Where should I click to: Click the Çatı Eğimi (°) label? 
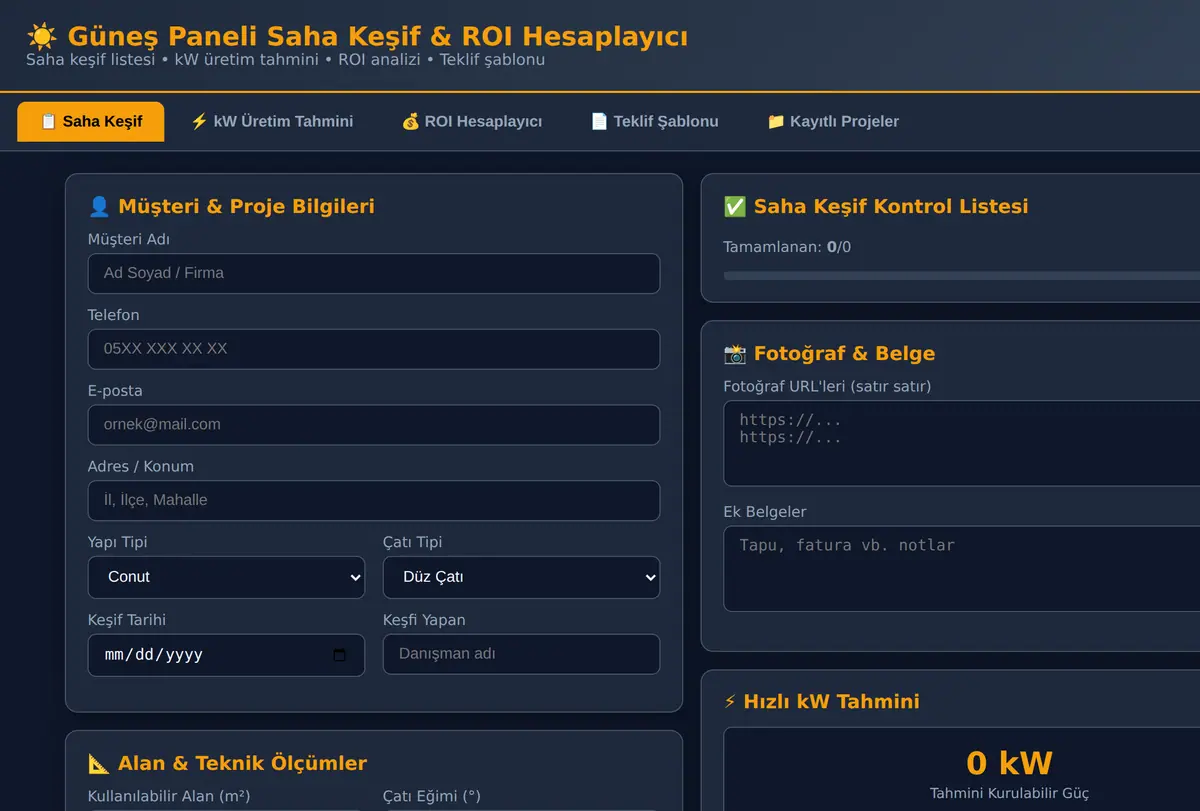(432, 796)
